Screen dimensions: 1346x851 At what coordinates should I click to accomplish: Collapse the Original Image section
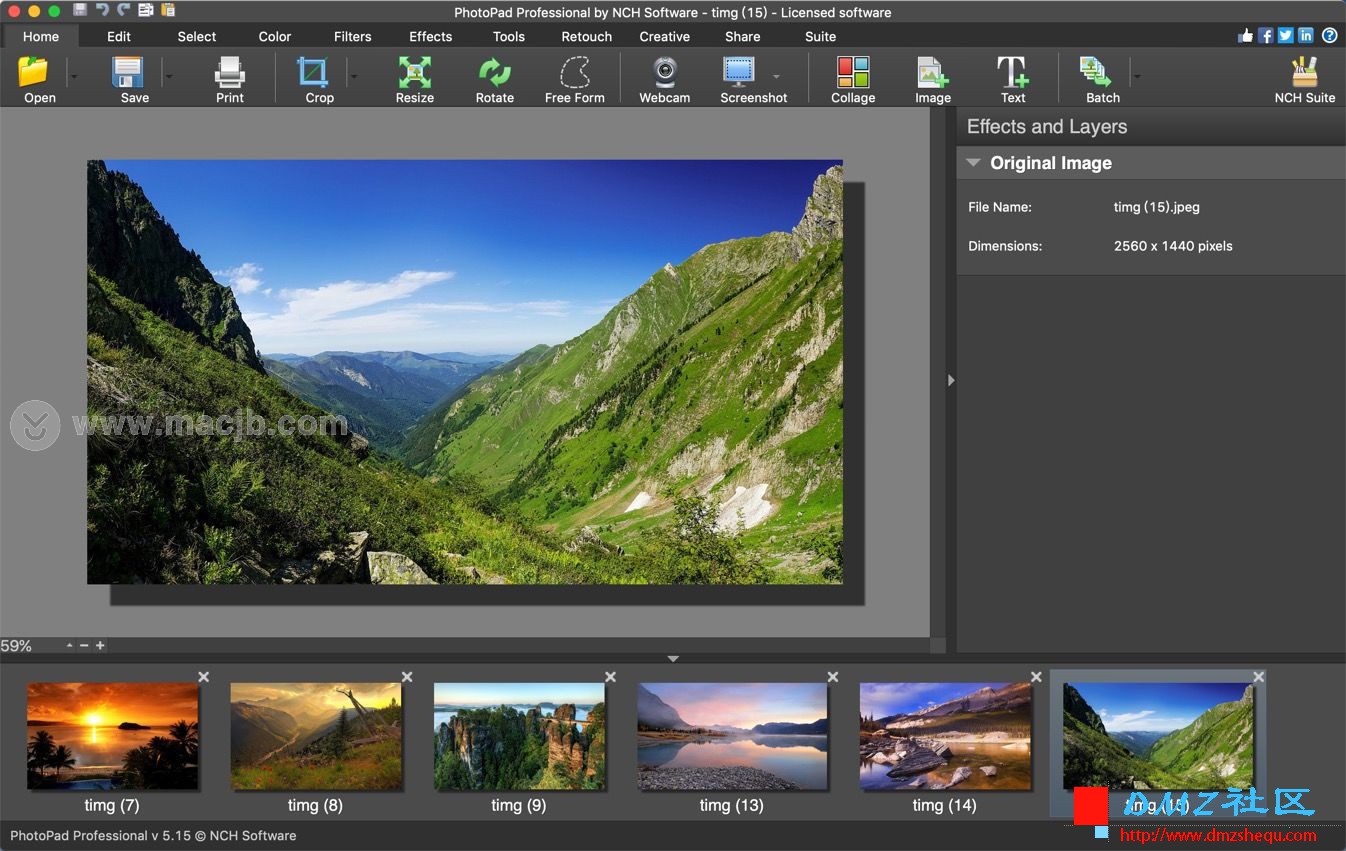[973, 162]
